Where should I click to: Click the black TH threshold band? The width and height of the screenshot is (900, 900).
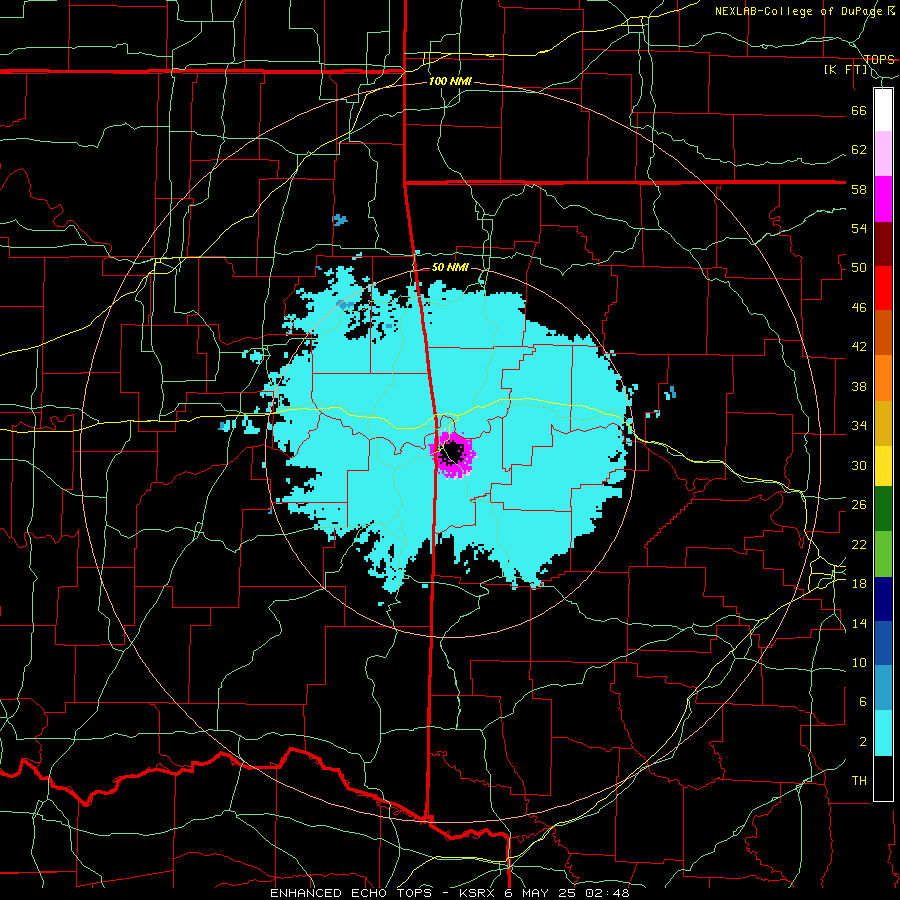click(x=883, y=778)
